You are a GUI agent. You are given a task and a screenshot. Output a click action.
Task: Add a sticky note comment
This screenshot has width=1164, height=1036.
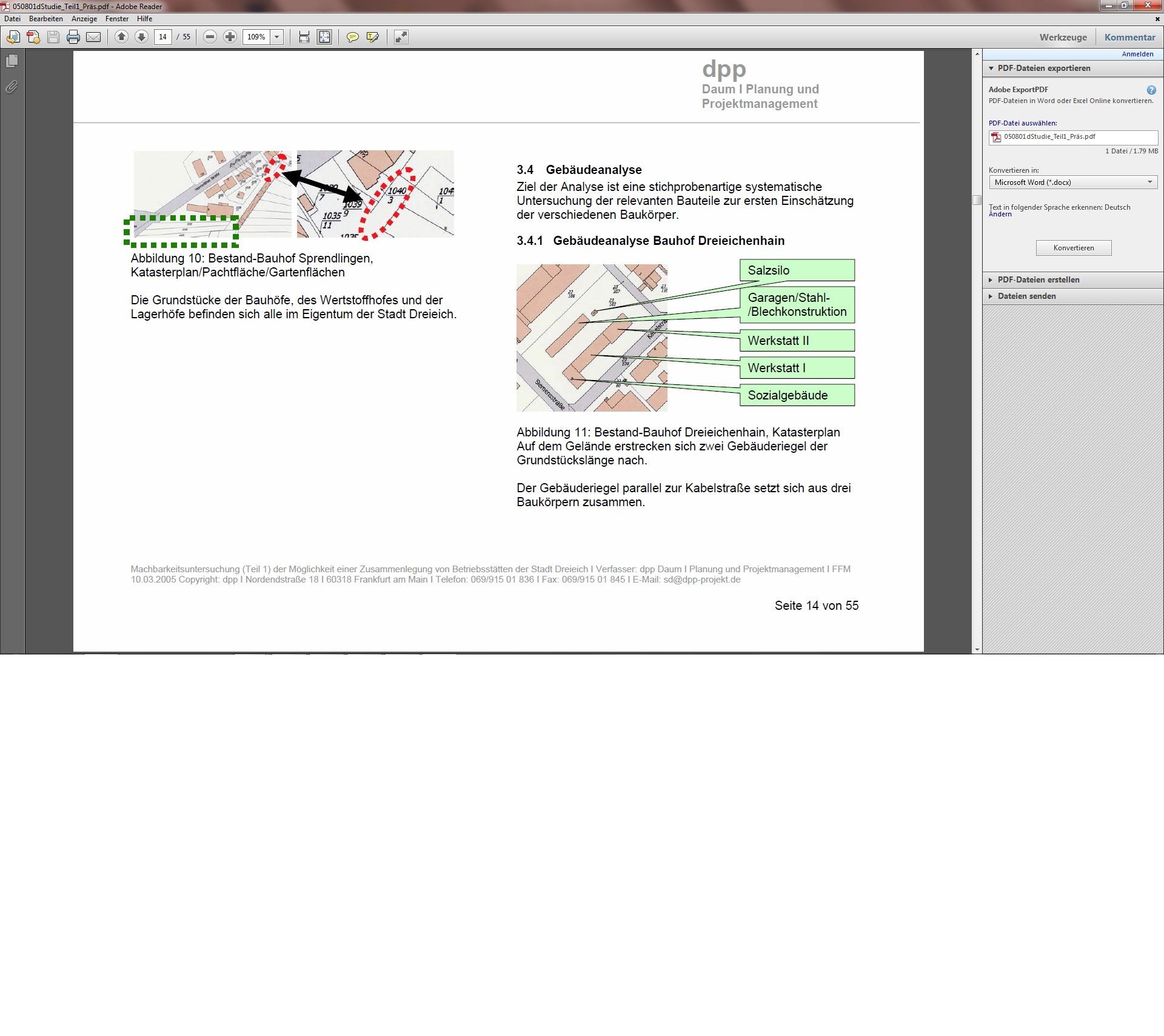(352, 38)
